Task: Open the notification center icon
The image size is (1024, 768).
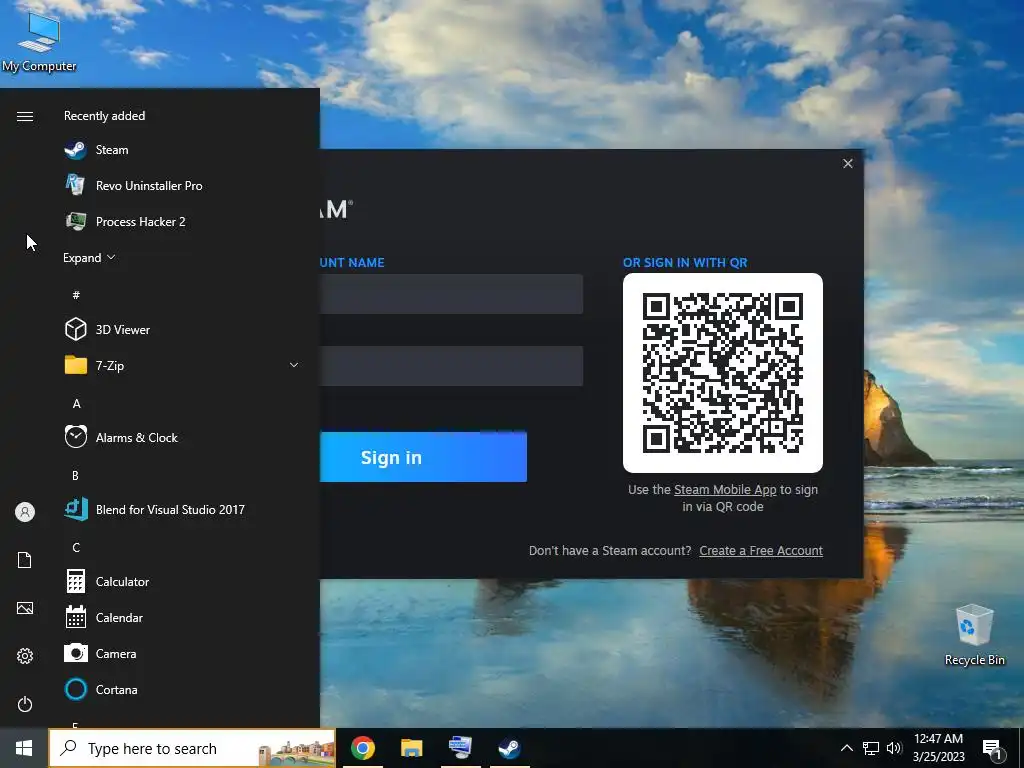Action: pos(993,749)
